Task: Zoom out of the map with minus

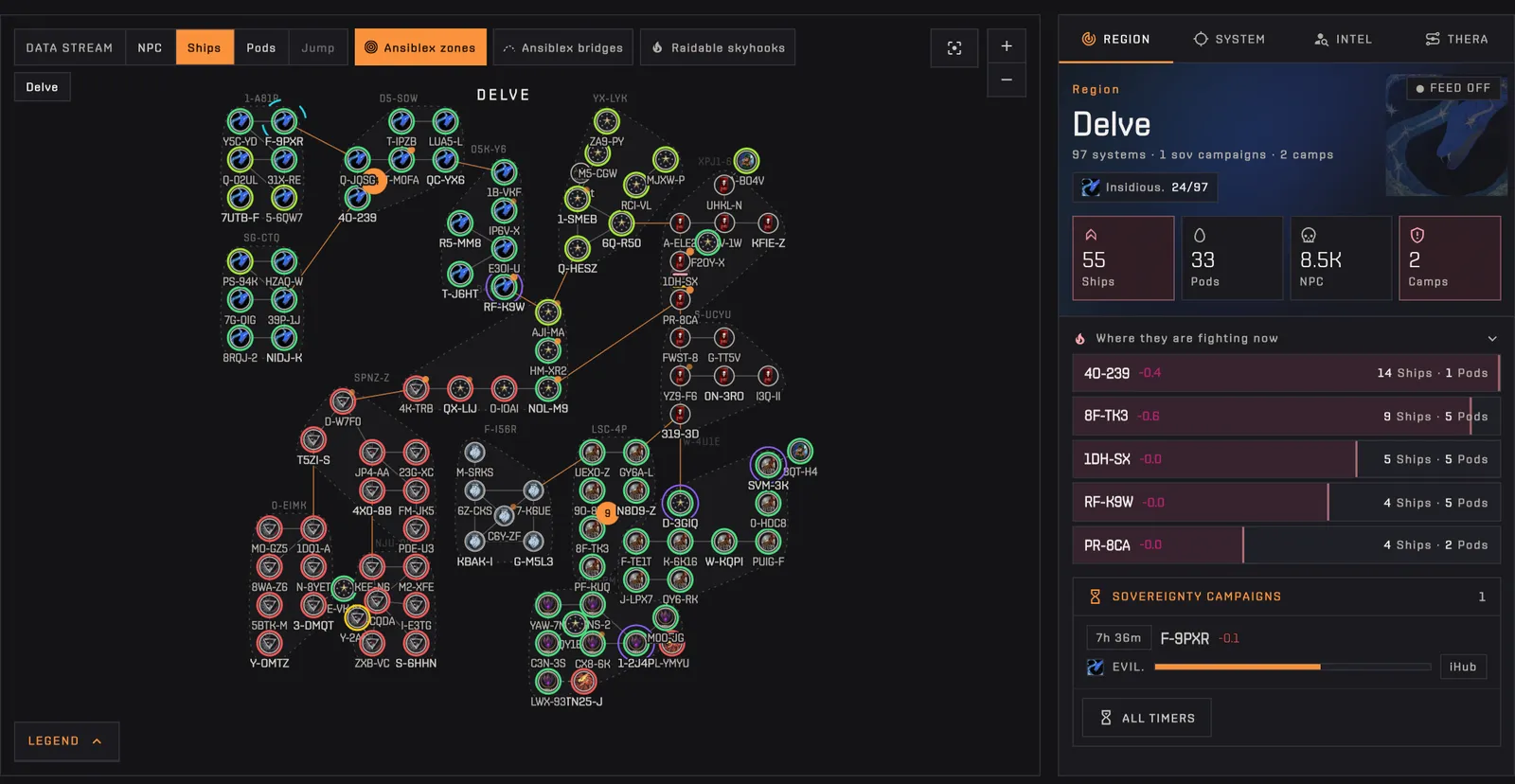Action: point(1007,80)
